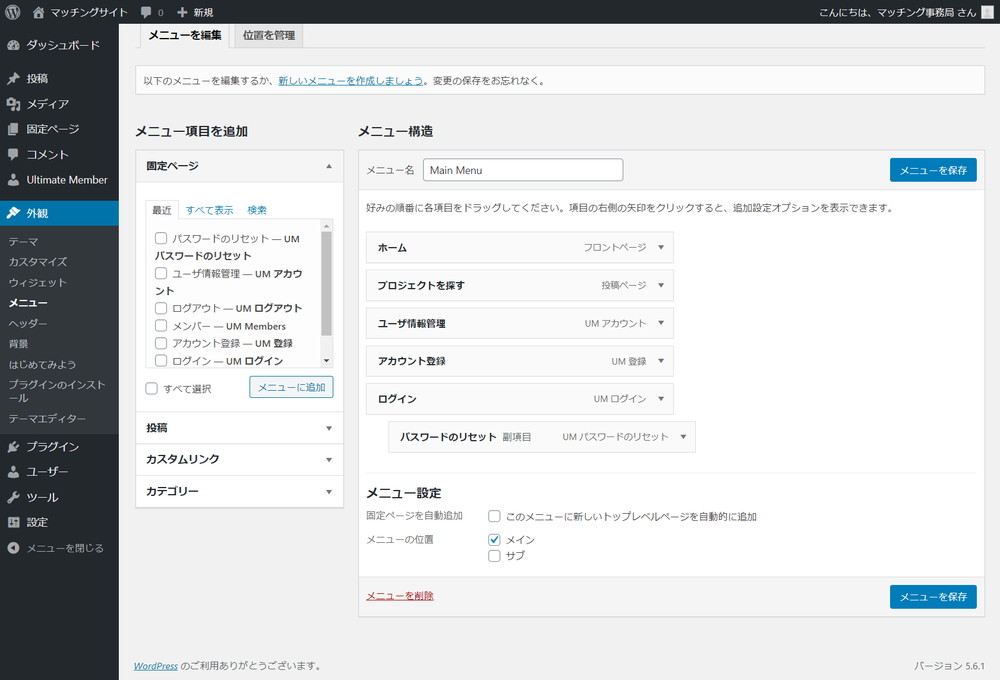Screen dimensions: 1000x680
Task: Click the Ultimate Member person icon
Action: [x=13, y=180]
